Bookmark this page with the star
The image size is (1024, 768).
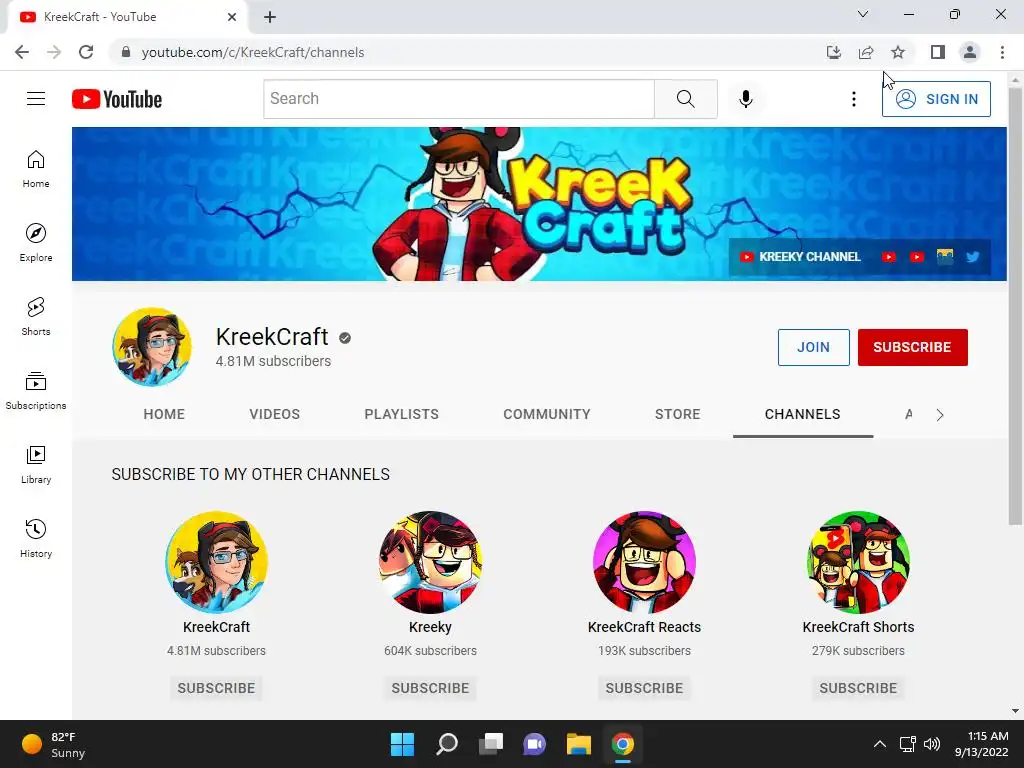pyautogui.click(x=898, y=52)
